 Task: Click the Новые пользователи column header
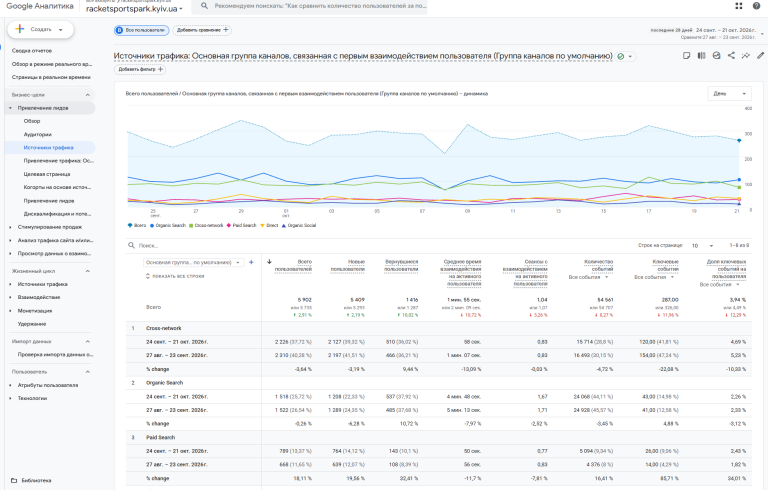[347, 266]
